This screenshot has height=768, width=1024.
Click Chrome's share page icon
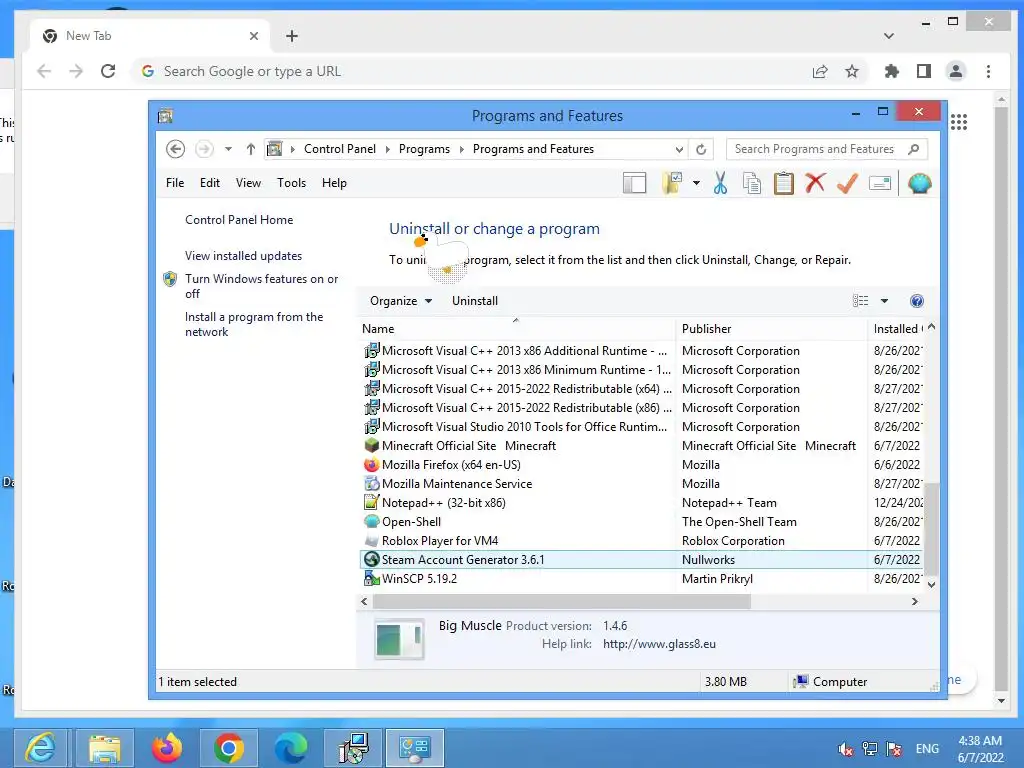pos(820,71)
